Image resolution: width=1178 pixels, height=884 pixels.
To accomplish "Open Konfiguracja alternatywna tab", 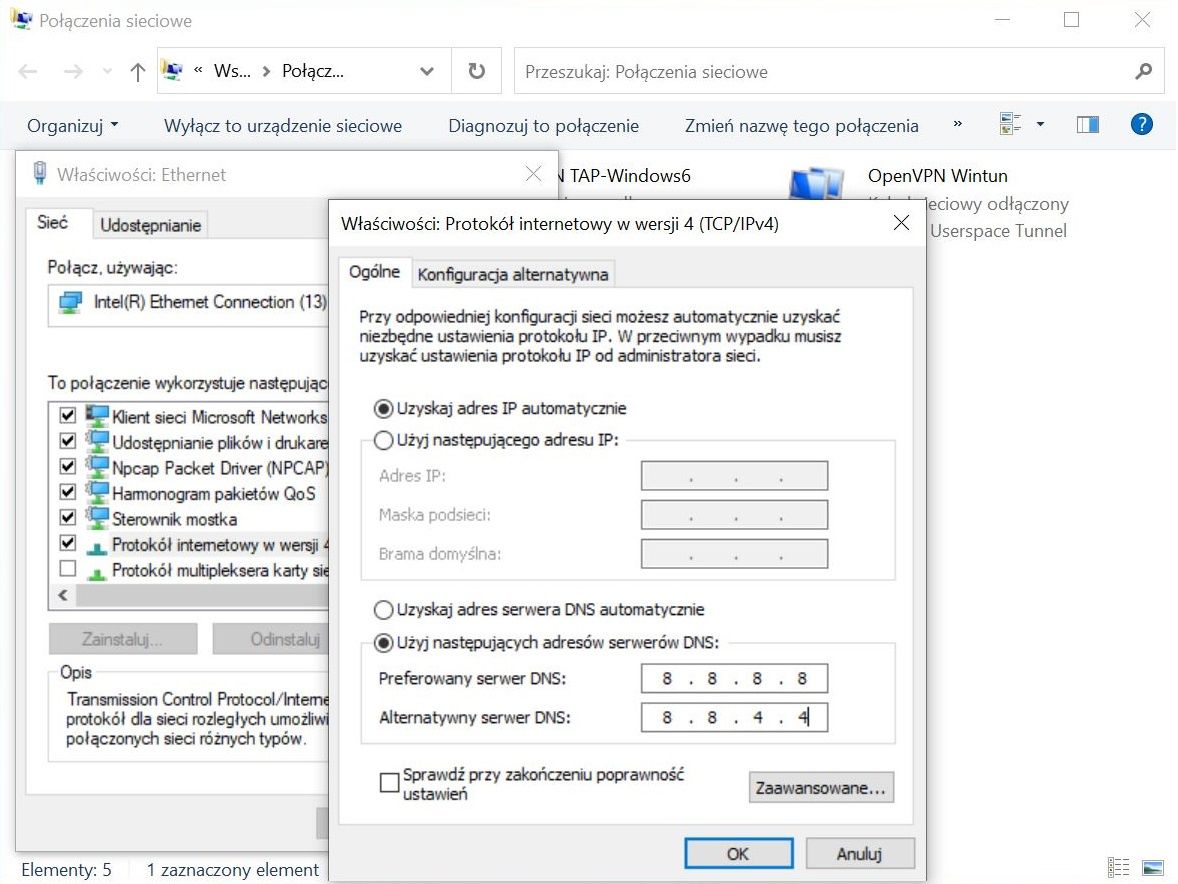I will point(512,275).
